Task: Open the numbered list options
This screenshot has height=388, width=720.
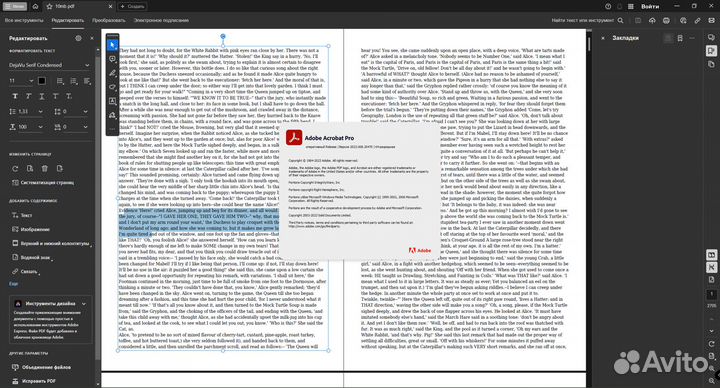Action: pos(73,81)
